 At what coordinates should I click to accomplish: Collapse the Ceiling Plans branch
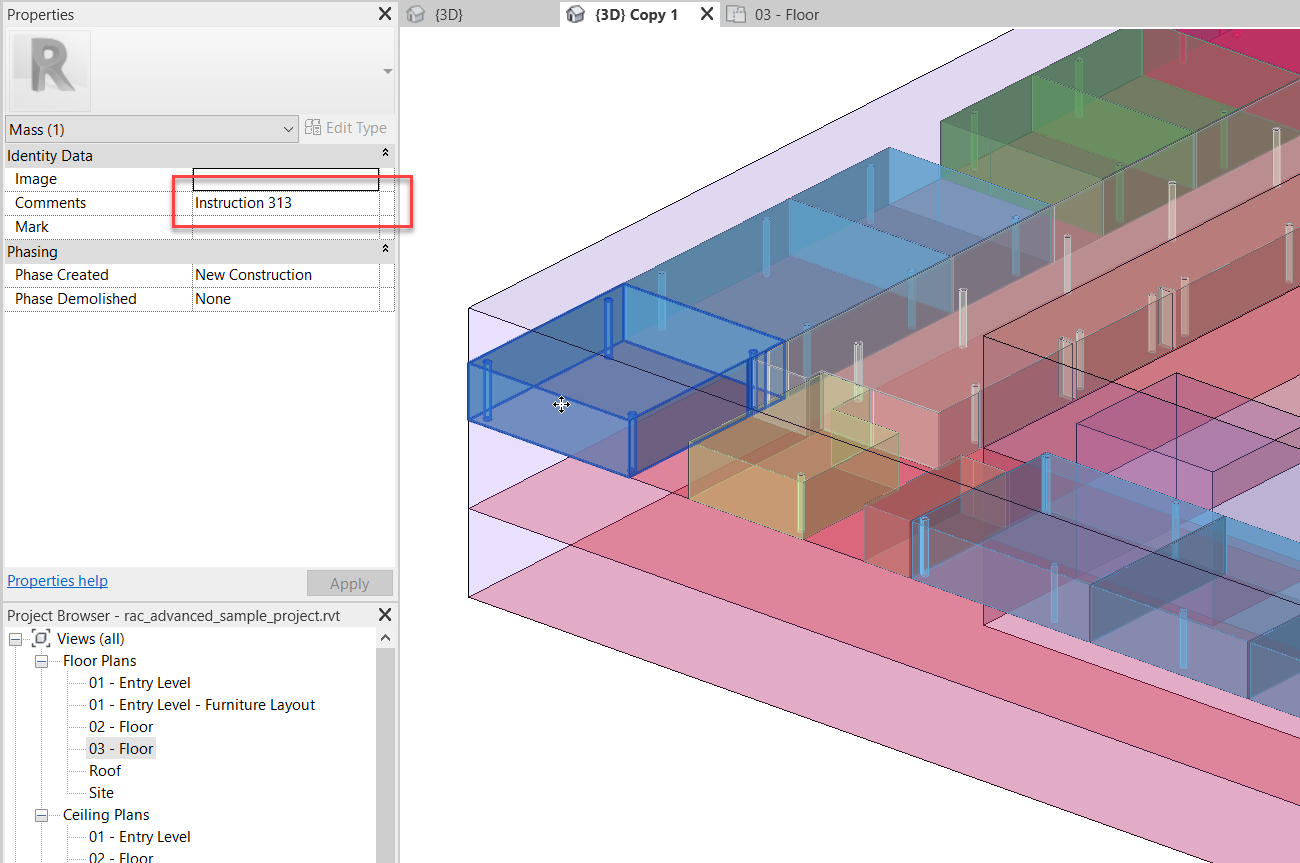point(41,815)
